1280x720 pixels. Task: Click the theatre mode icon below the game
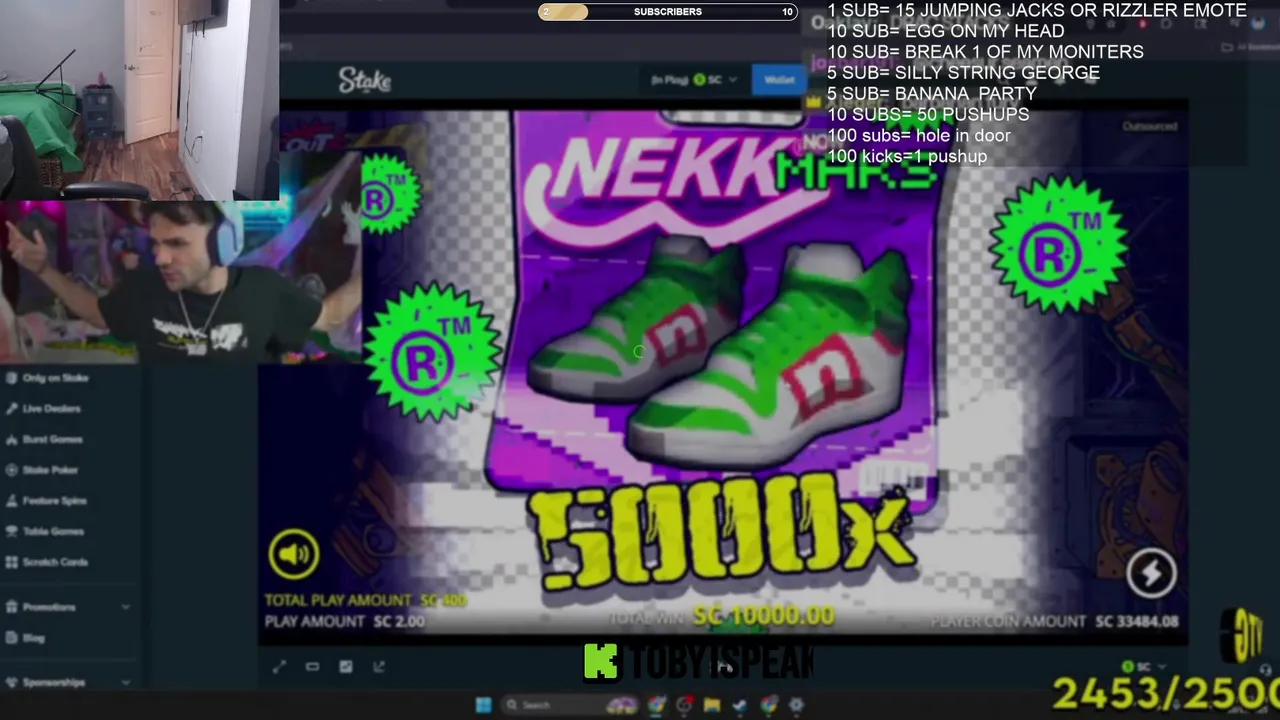pos(312,667)
